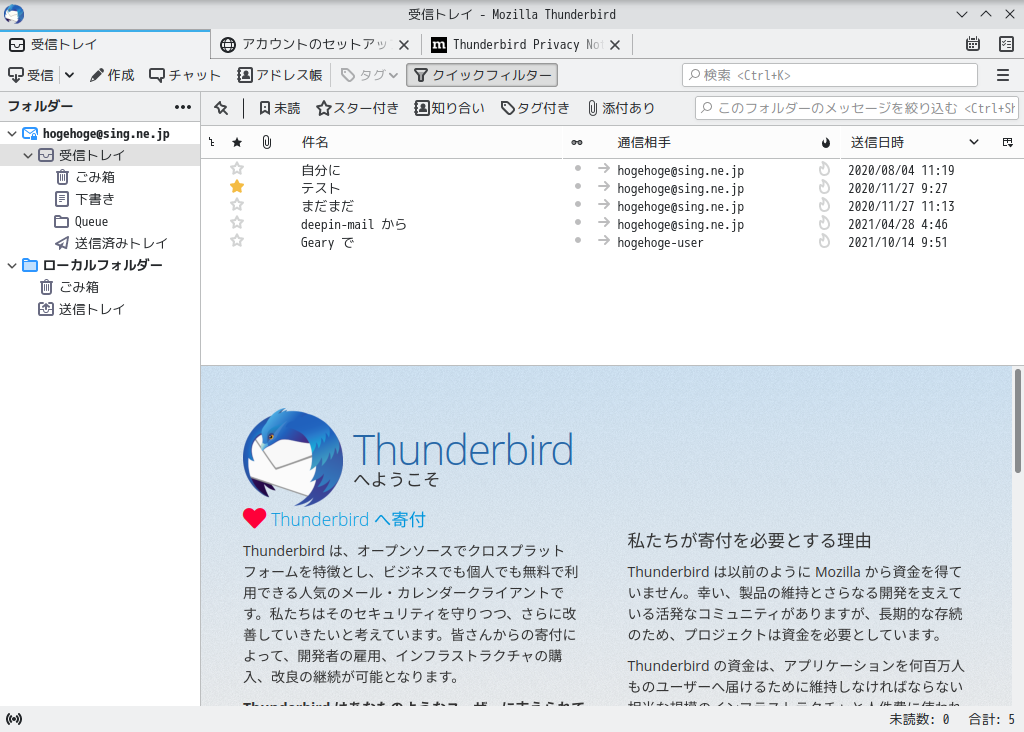Click the read status column header icon
Screen dimensions: 1024x732
coord(577,142)
